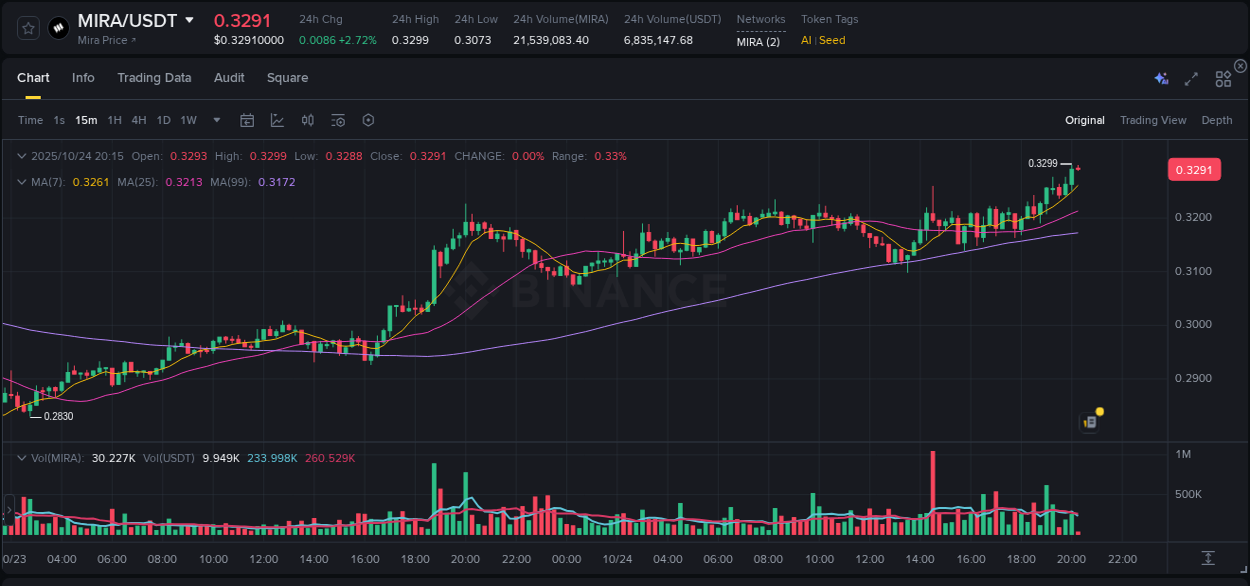Image resolution: width=1250 pixels, height=586 pixels.
Task: Select the line chart style icon
Action: pos(277,120)
